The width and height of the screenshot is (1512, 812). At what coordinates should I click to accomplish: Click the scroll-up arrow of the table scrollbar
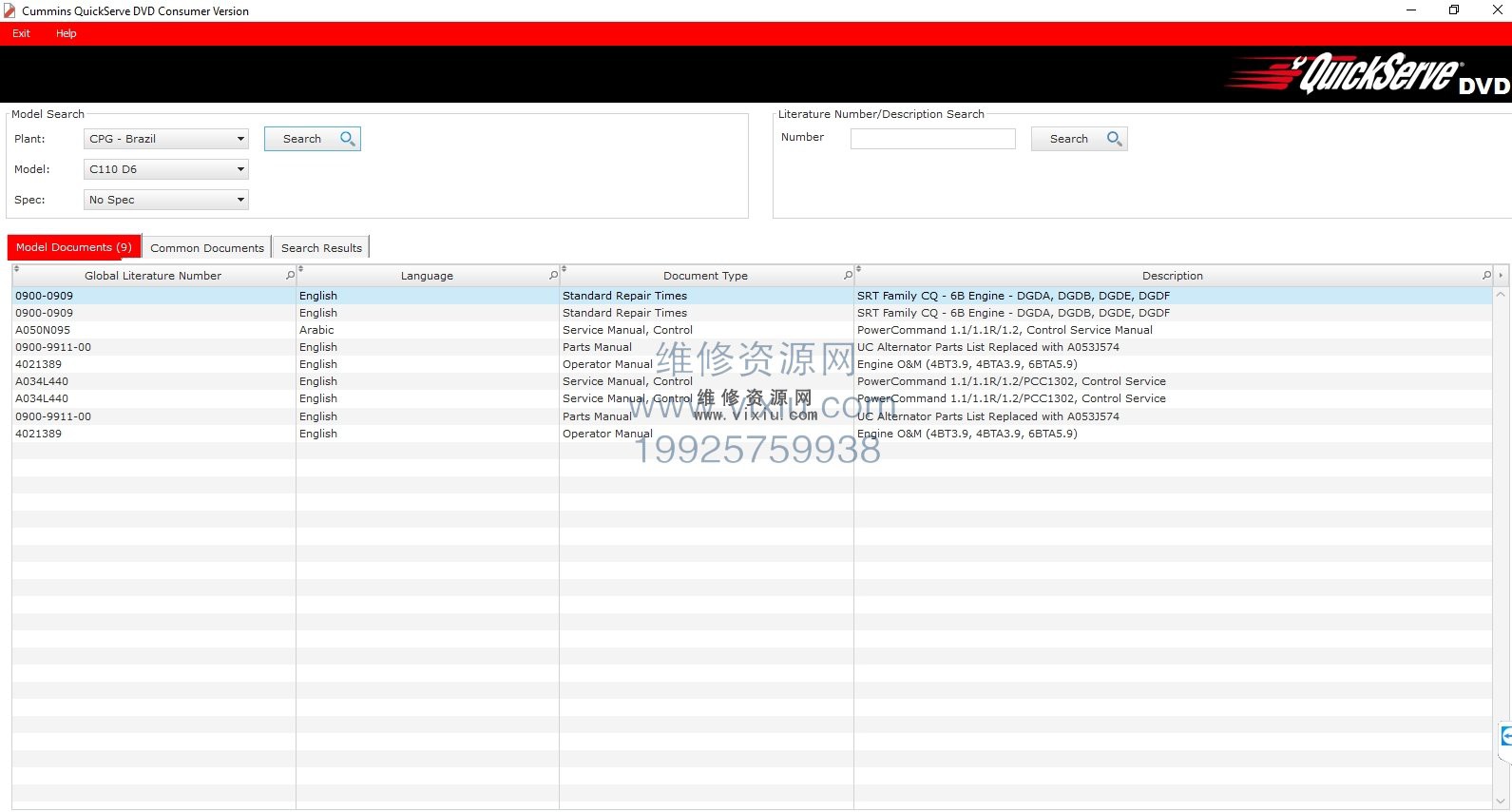1501,295
